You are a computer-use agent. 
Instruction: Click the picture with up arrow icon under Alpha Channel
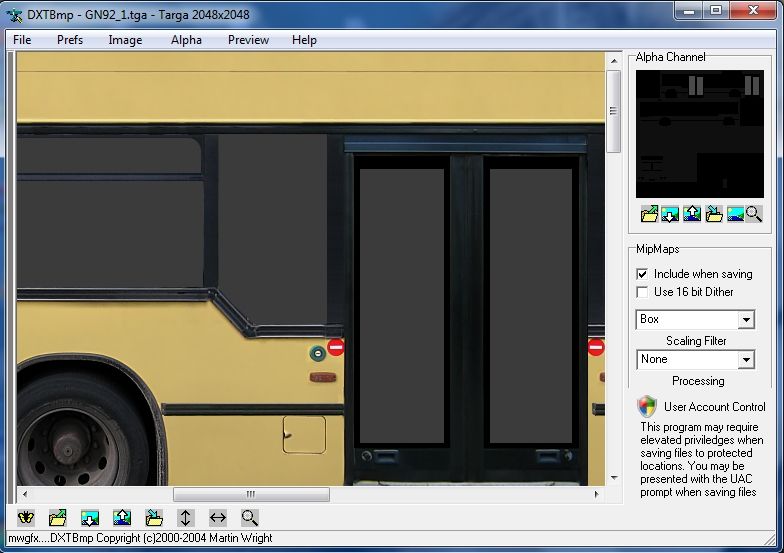click(x=691, y=213)
